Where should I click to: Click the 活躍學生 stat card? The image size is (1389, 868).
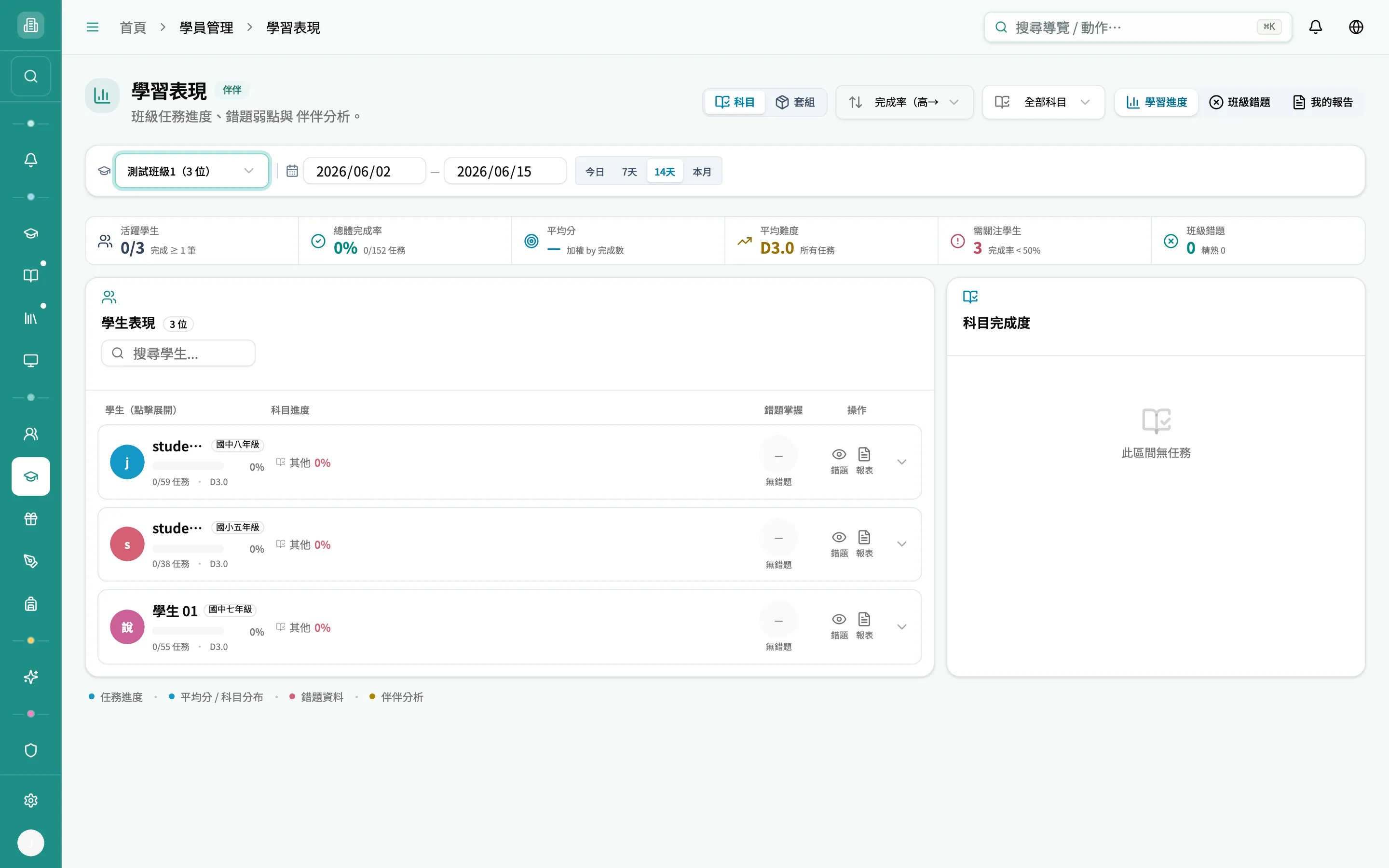[x=192, y=241]
